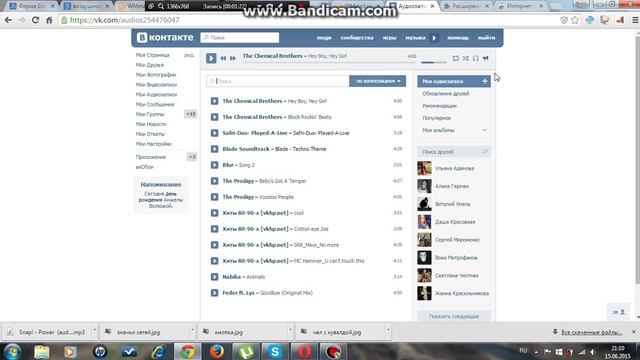This screenshot has height=360, width=640.
Task: Expand Мои альбомы dropdown arrow
Action: point(484,130)
